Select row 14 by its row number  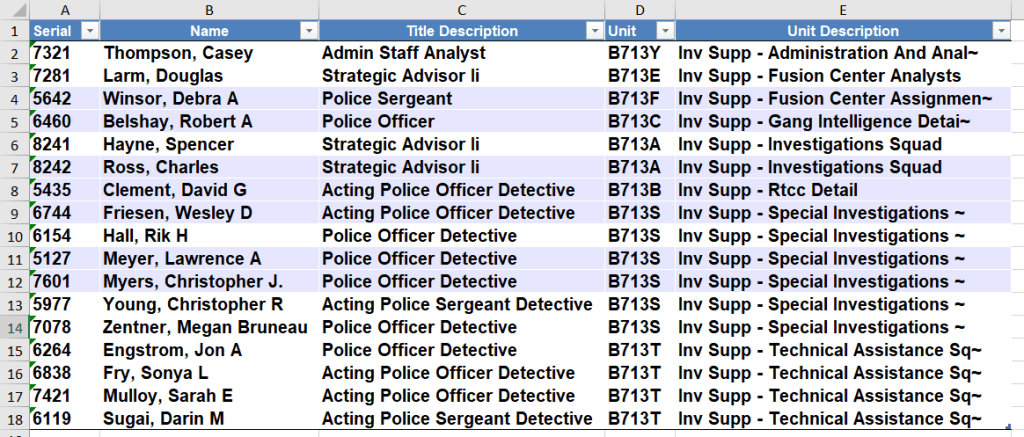(x=14, y=327)
